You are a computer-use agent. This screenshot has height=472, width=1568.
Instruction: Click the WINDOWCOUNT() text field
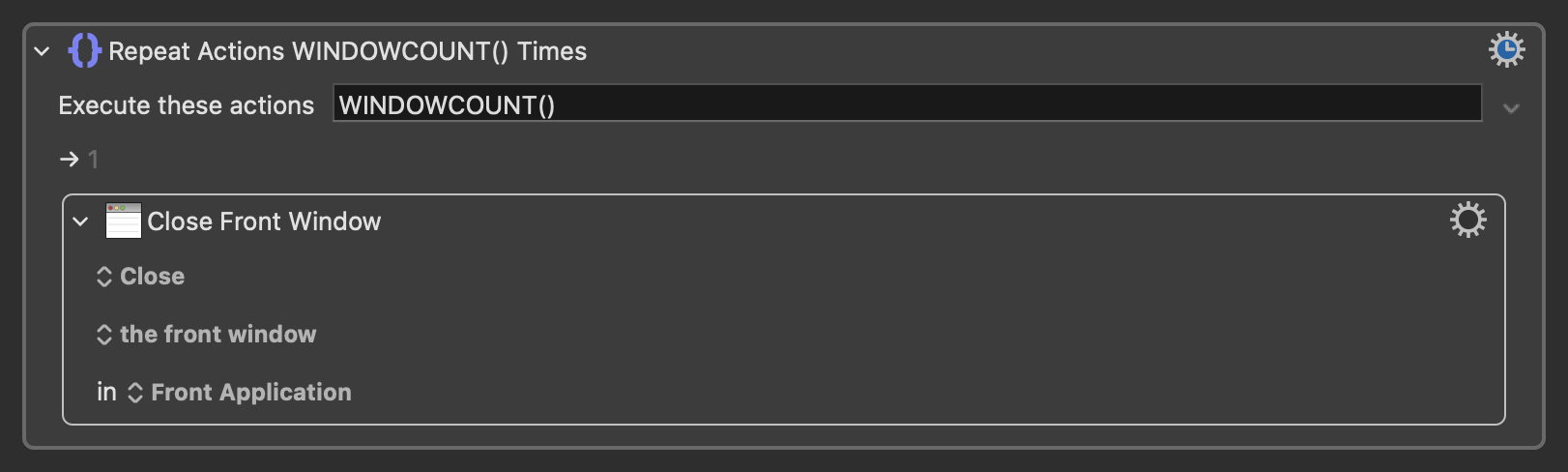tap(906, 104)
